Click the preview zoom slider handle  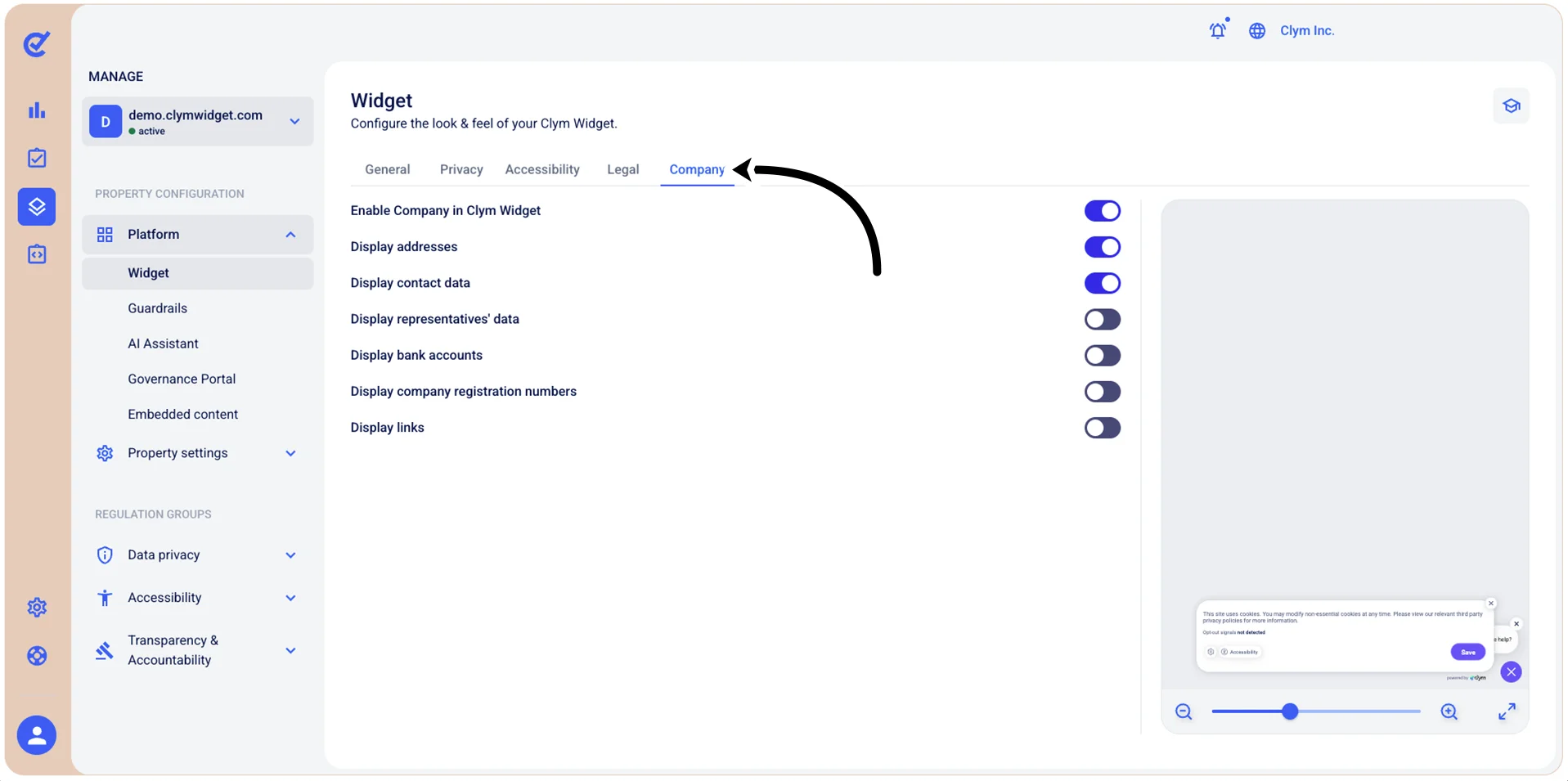coord(1290,711)
